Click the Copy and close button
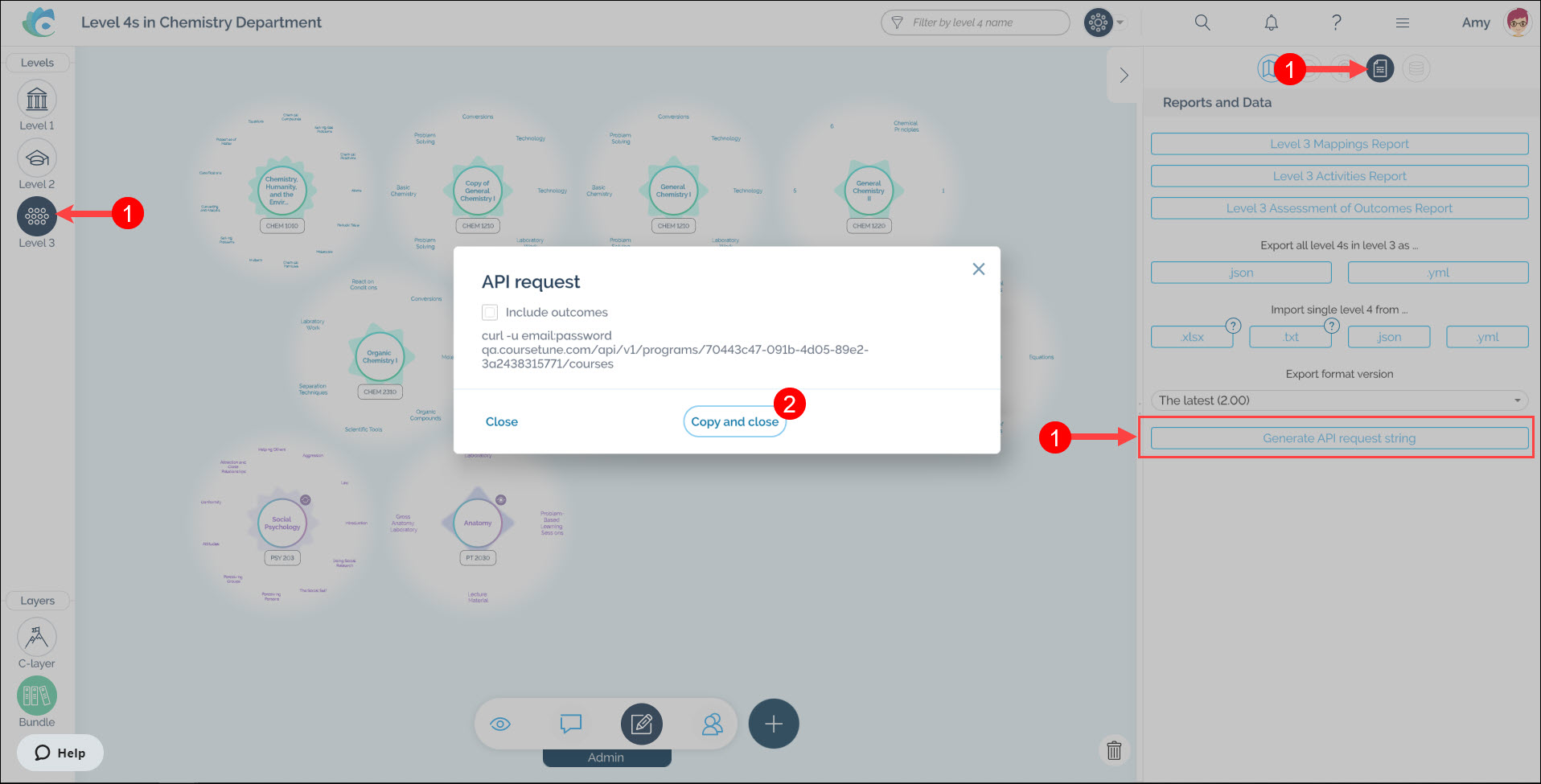The height and width of the screenshot is (784, 1541). (734, 421)
